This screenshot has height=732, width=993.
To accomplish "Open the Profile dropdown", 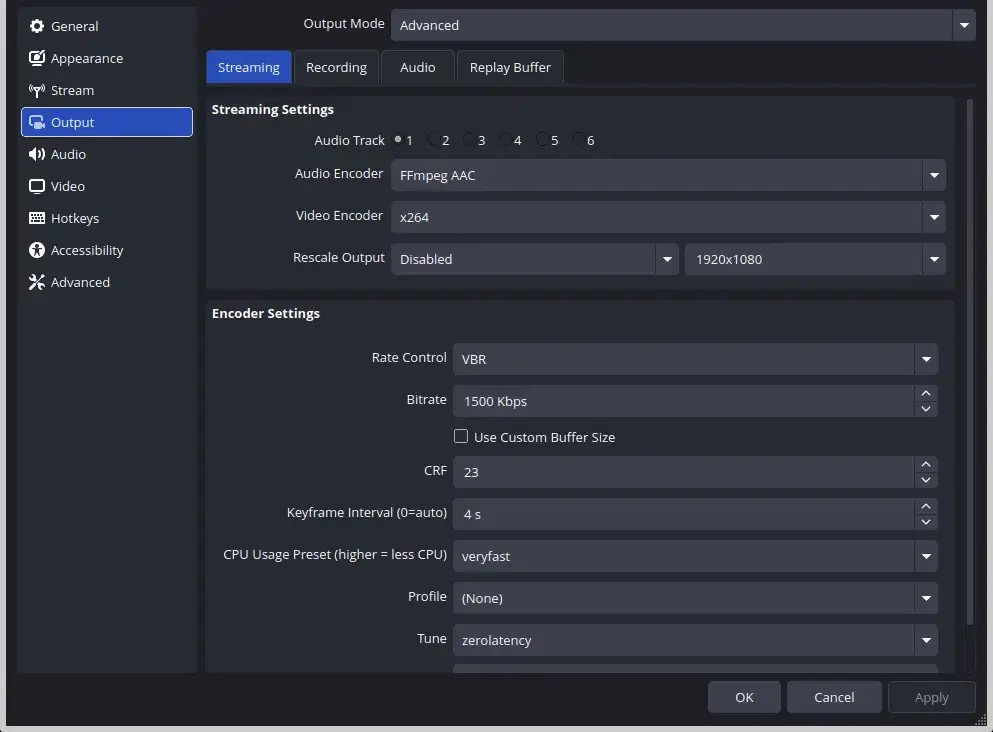I will click(x=695, y=598).
